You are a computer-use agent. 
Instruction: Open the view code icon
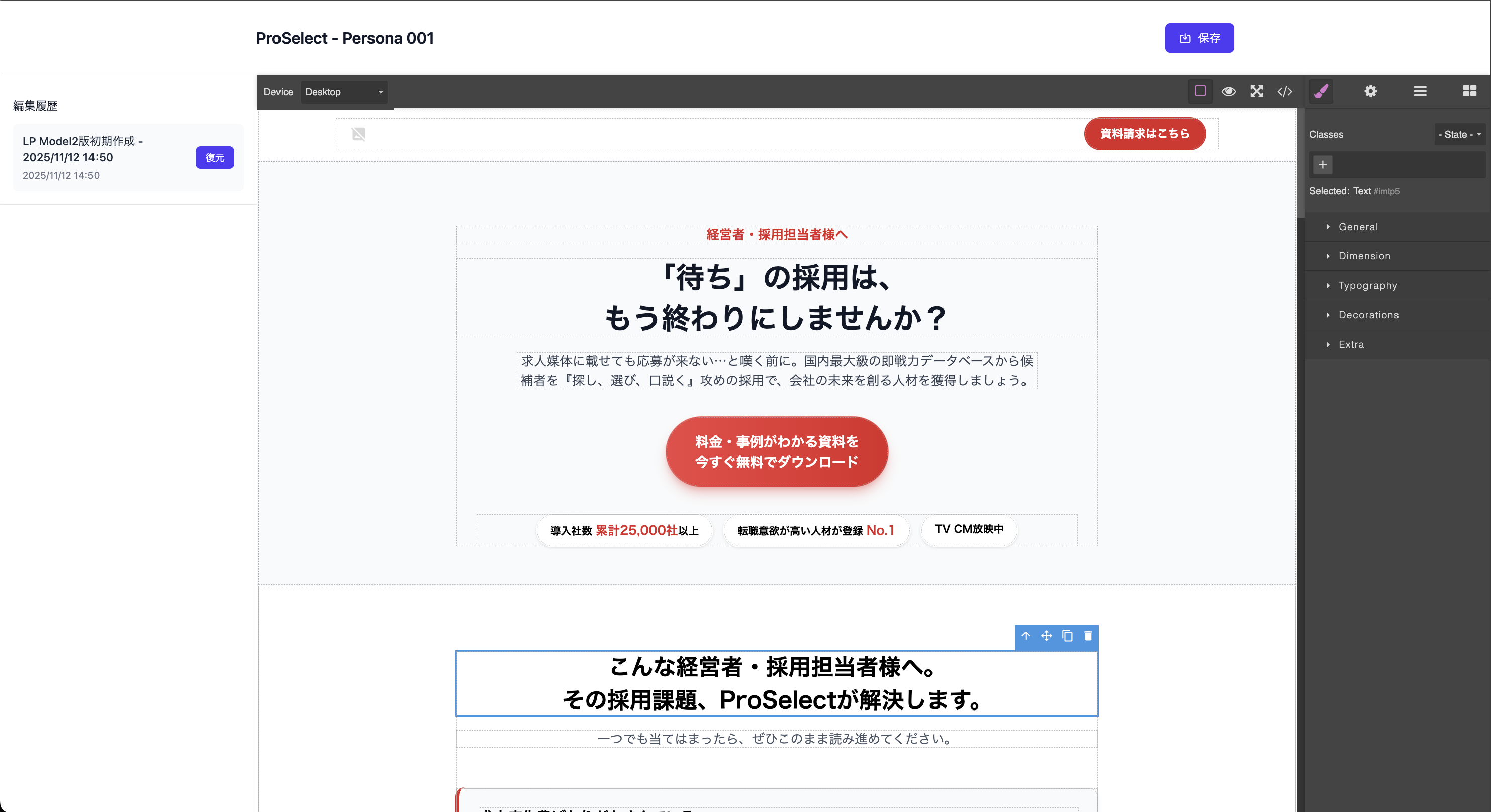(1284, 91)
